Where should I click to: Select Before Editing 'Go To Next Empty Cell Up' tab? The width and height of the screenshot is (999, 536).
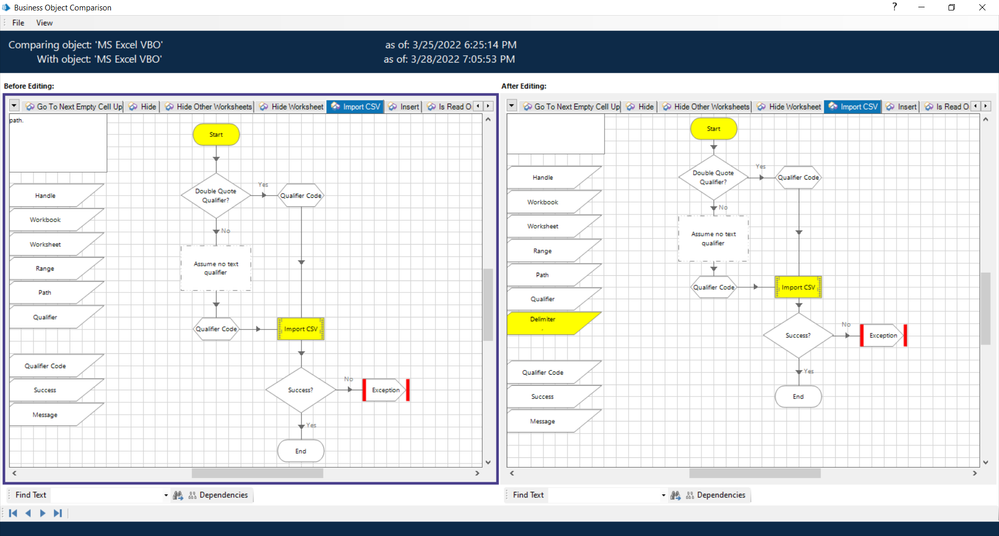[x=74, y=106]
